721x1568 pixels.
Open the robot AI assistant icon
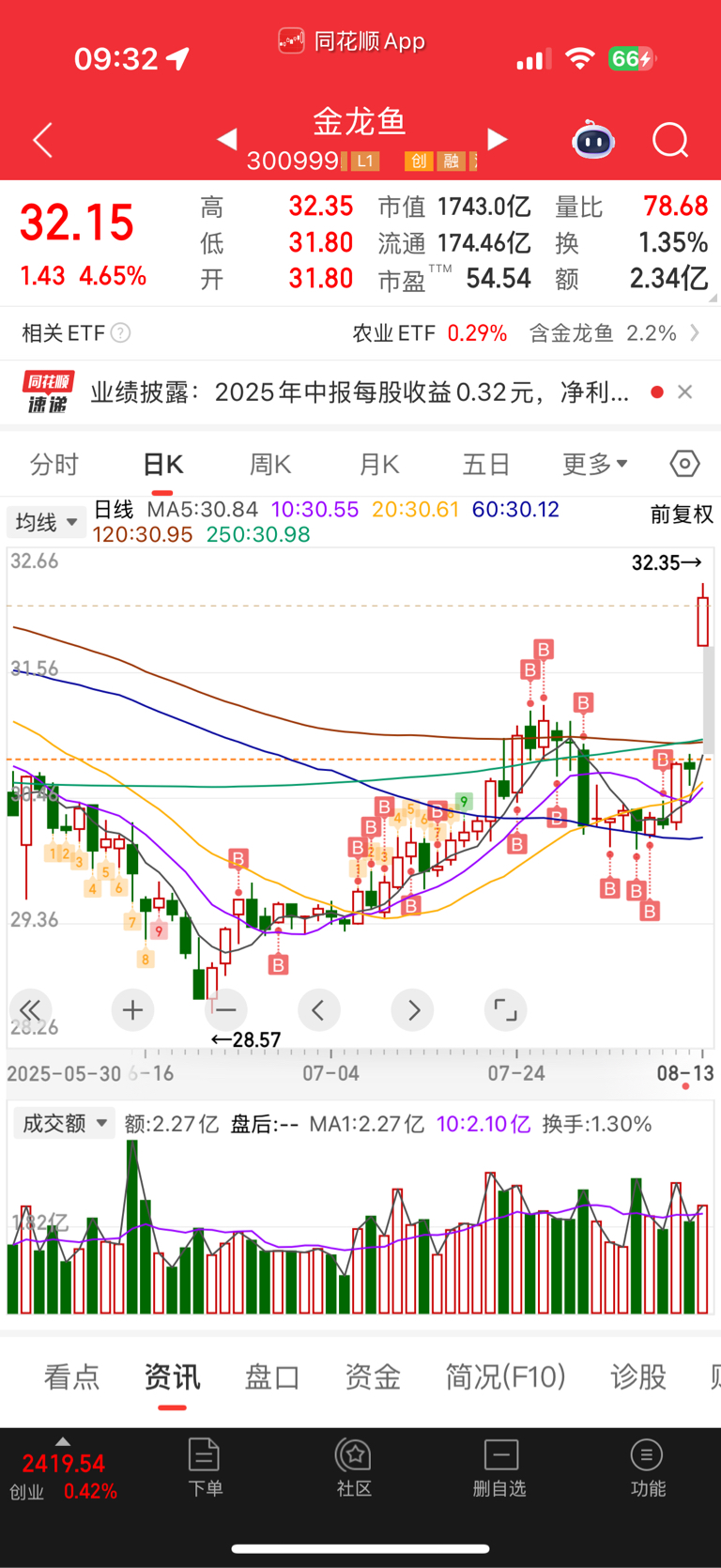click(593, 141)
